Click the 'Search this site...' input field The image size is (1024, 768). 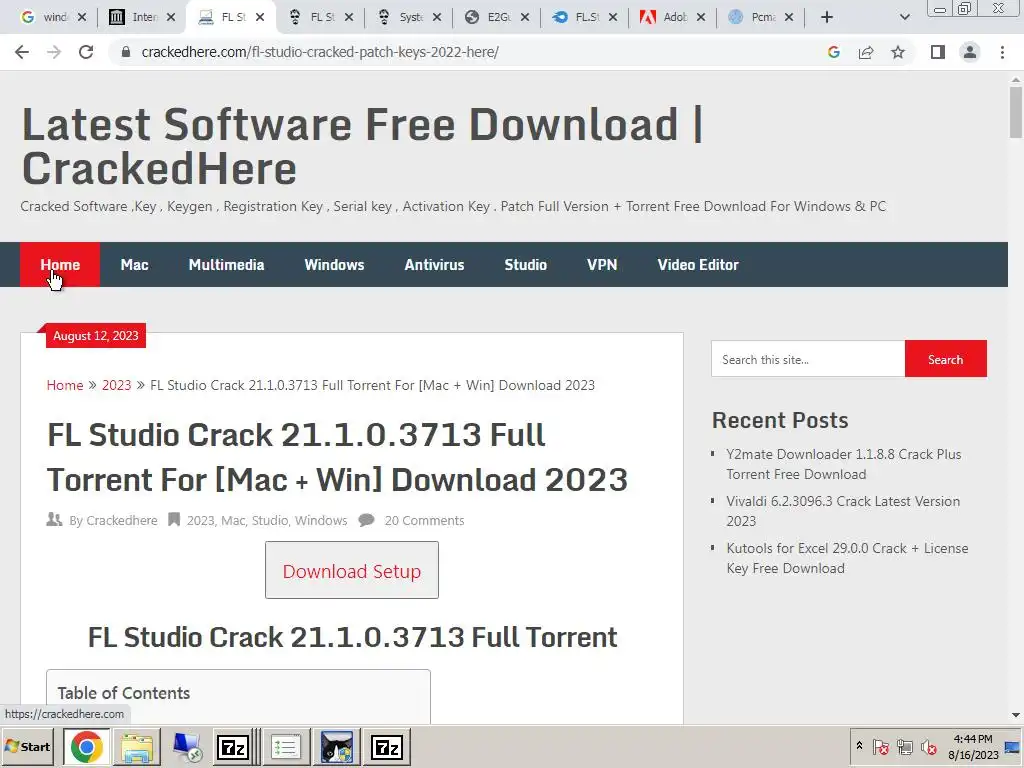(808, 359)
